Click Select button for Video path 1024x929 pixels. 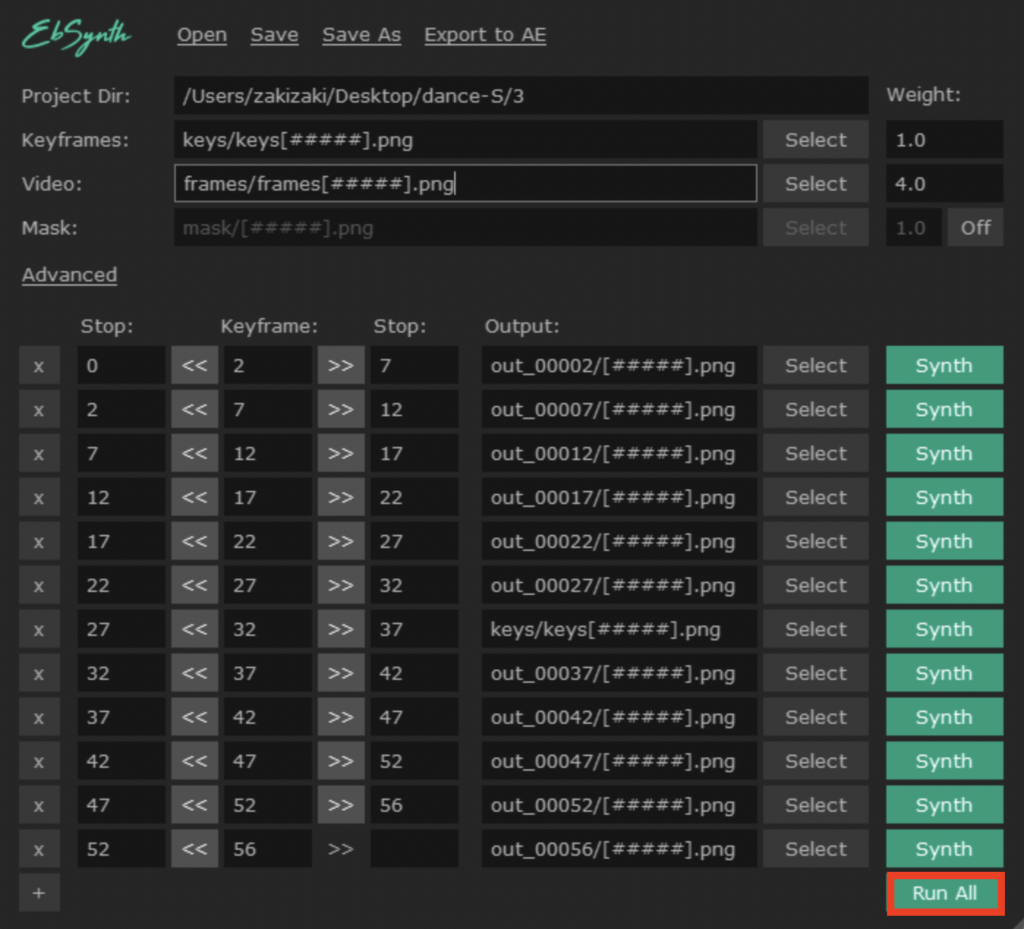click(x=815, y=184)
